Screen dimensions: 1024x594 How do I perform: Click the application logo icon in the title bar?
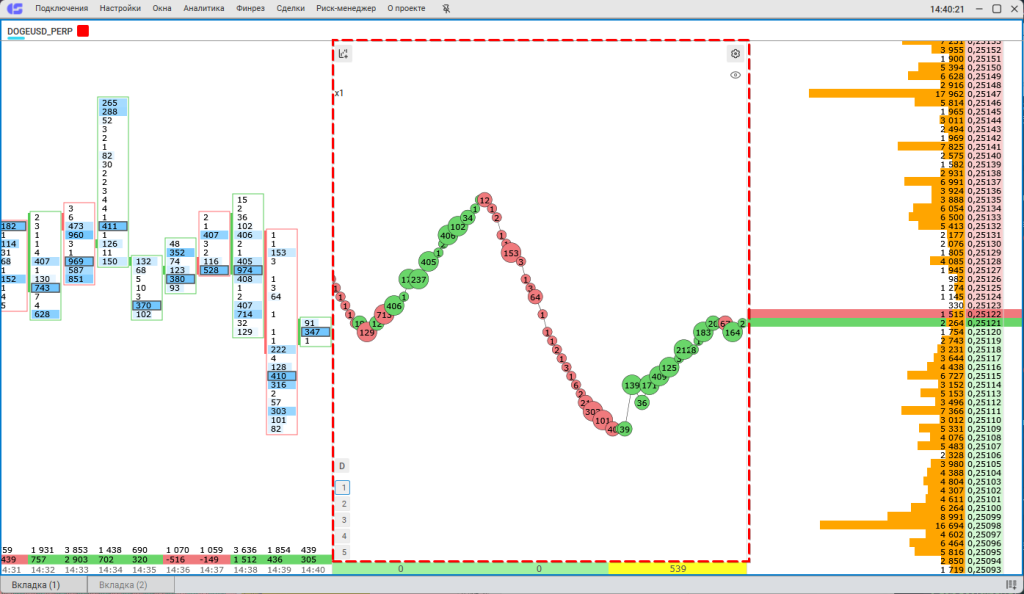click(x=14, y=8)
